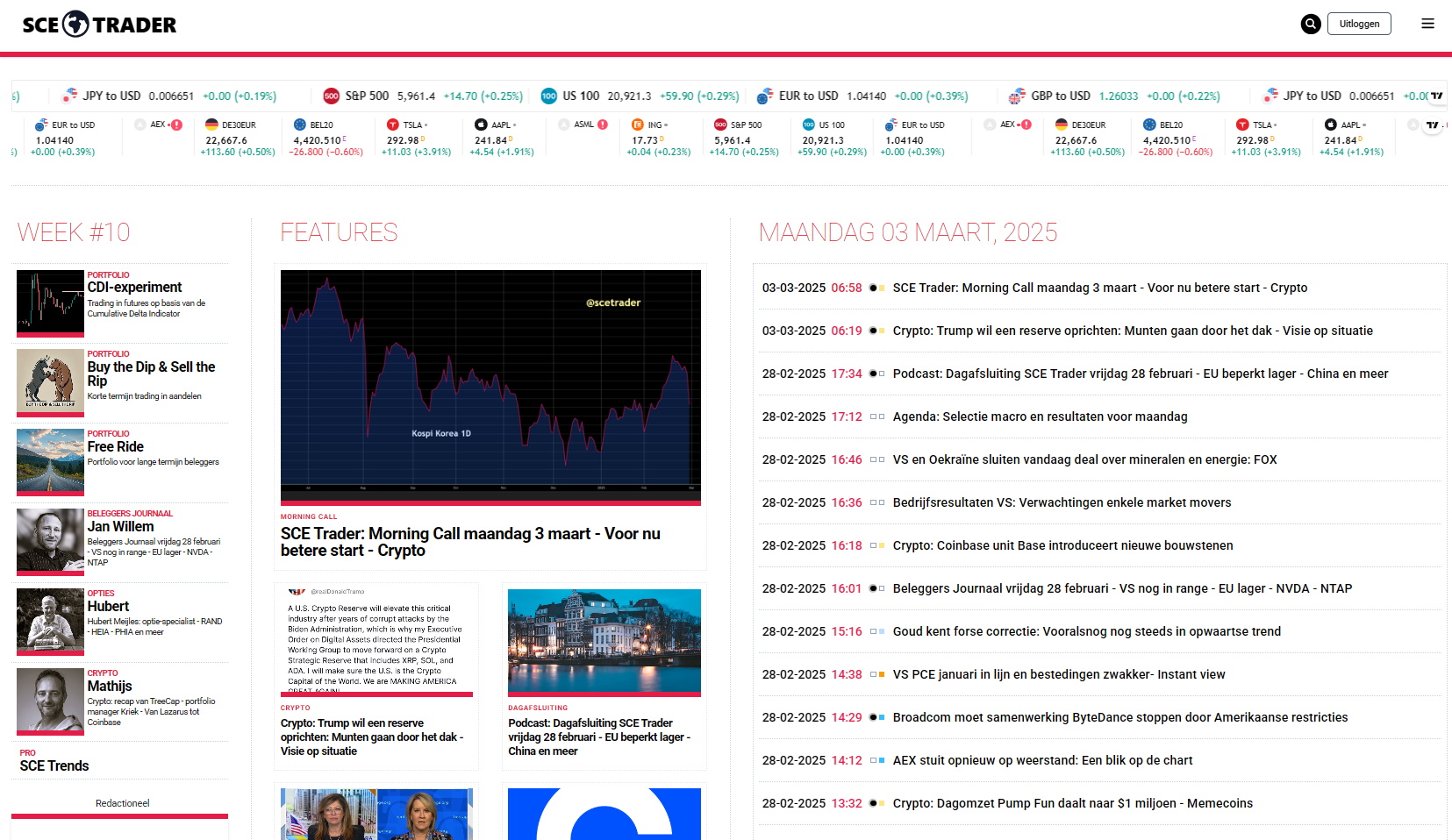The image size is (1452, 840).
Task: Click the German flag icon on DE30EUR
Action: tap(211, 125)
